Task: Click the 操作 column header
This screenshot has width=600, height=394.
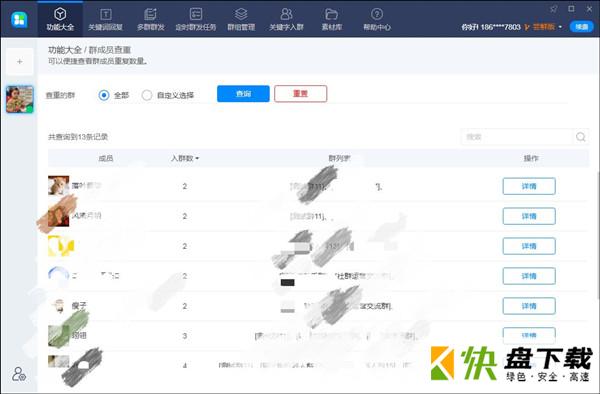Action: [x=531, y=158]
